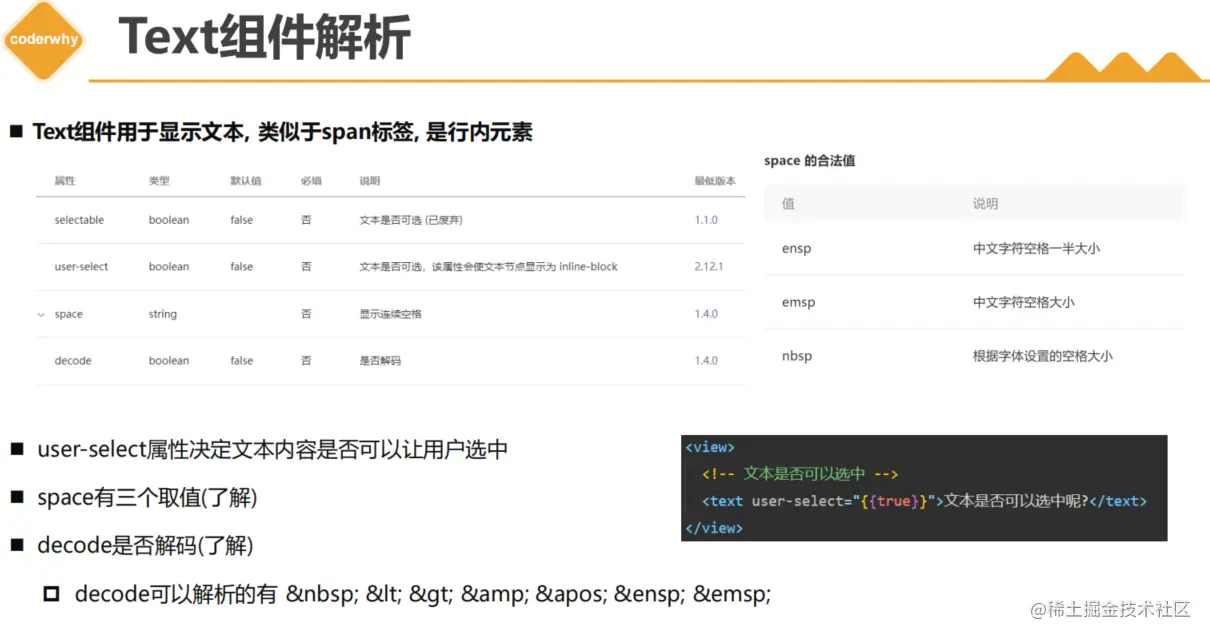This screenshot has height=639, width=1210.
Task: Select the emsp value cell
Action: 798,302
